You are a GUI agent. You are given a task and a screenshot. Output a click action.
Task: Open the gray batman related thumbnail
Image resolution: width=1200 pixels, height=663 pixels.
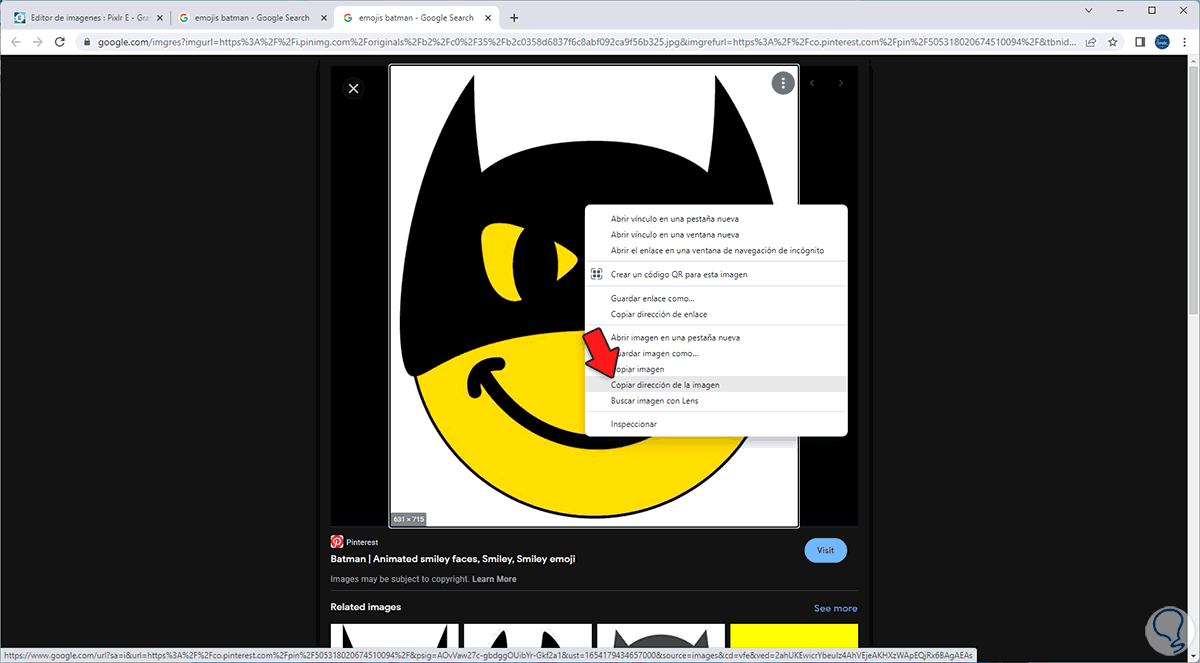[660, 635]
